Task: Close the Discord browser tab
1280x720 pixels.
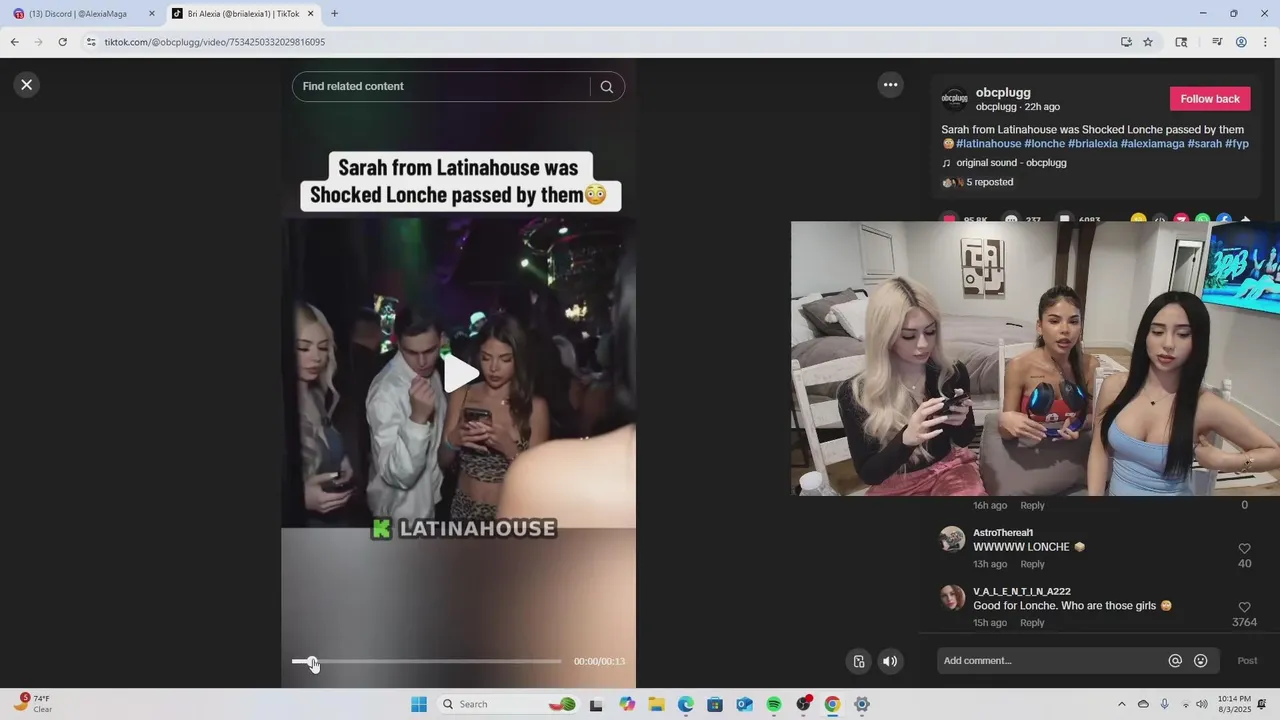Action: pyautogui.click(x=152, y=14)
